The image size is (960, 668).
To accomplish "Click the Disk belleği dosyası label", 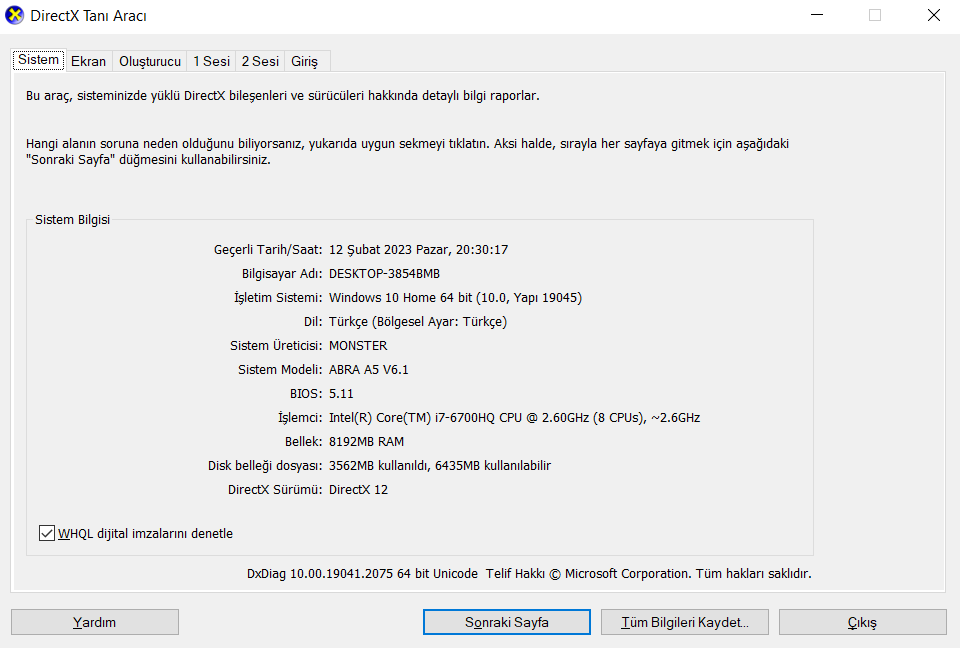I will 264,465.
